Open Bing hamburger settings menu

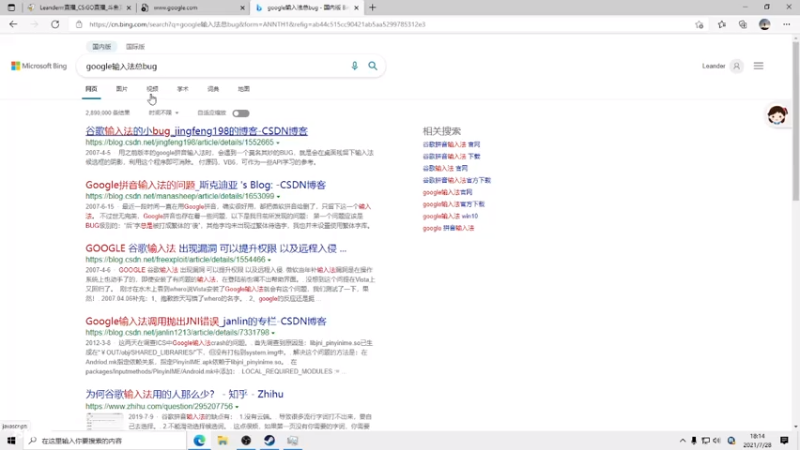click(759, 66)
